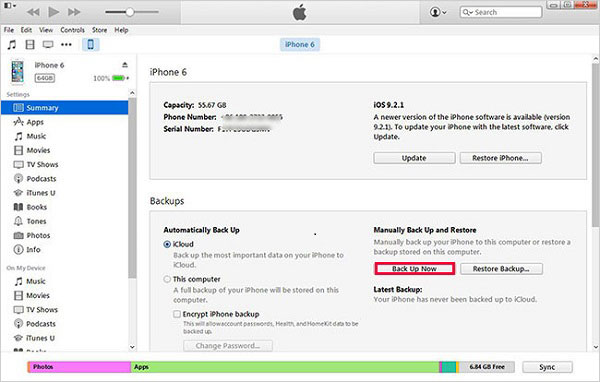Open the View menu

pos(46,30)
